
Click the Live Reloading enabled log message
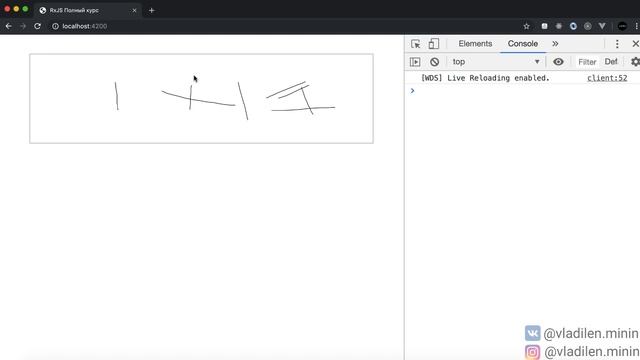tap(485, 78)
